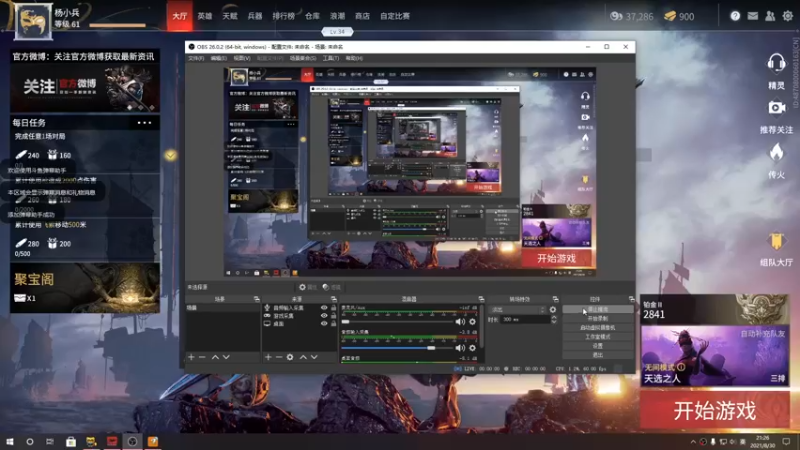Open Task View on the taskbar
Screen dimensions: 800x450
coord(49,441)
